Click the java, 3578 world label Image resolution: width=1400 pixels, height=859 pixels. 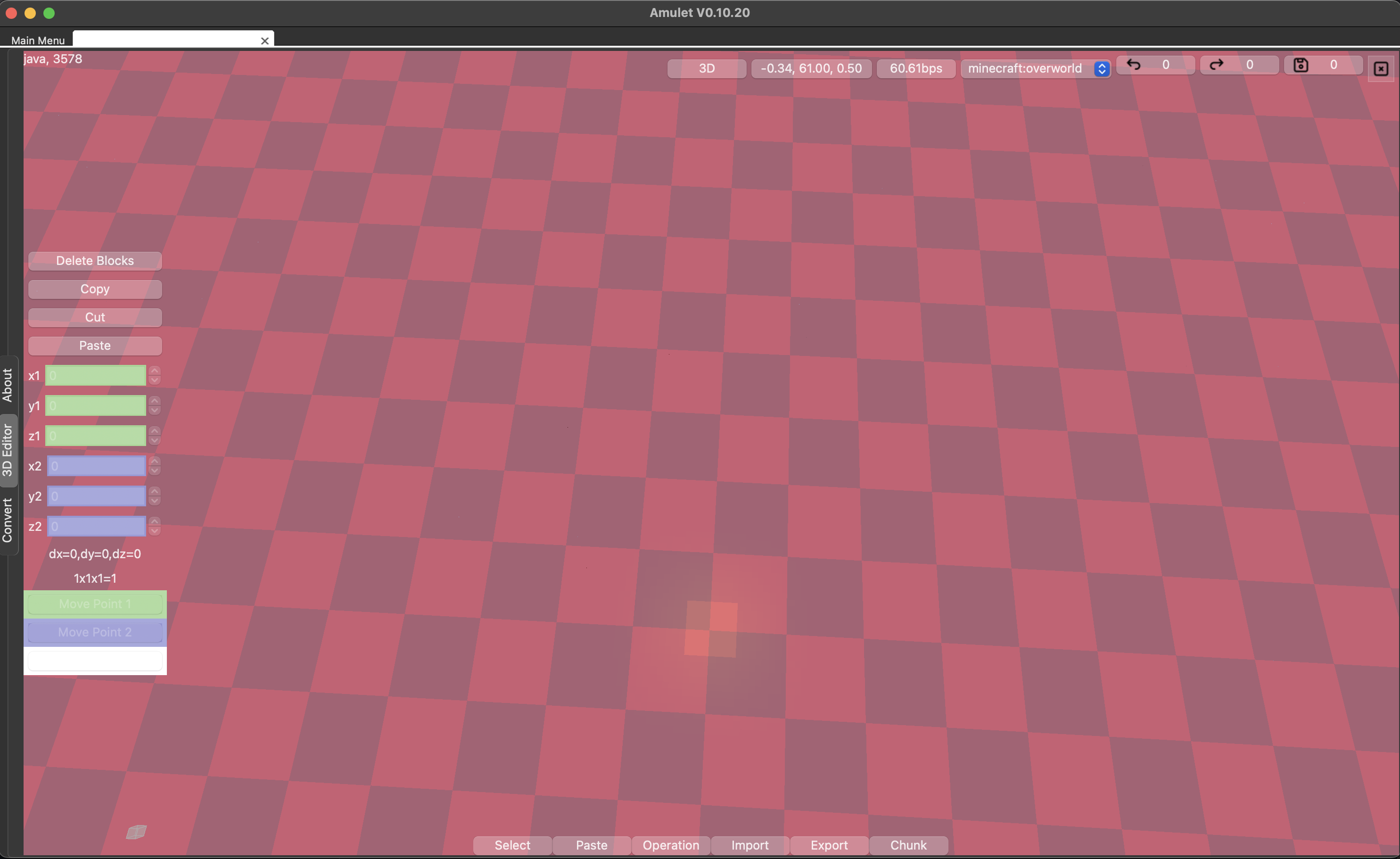click(53, 58)
